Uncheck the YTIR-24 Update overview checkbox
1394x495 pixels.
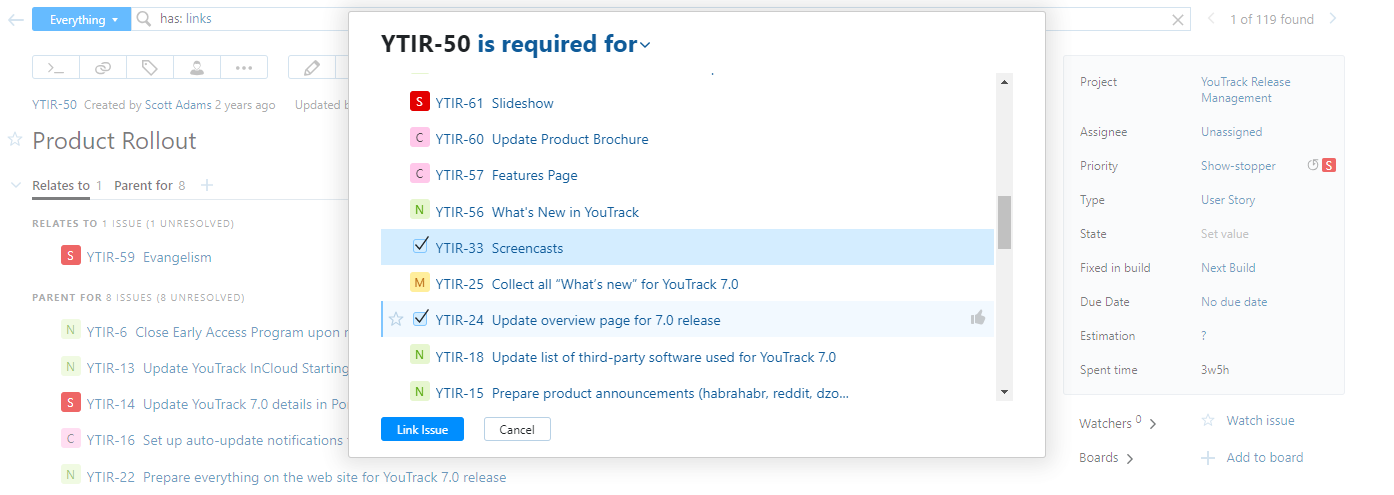click(420, 318)
